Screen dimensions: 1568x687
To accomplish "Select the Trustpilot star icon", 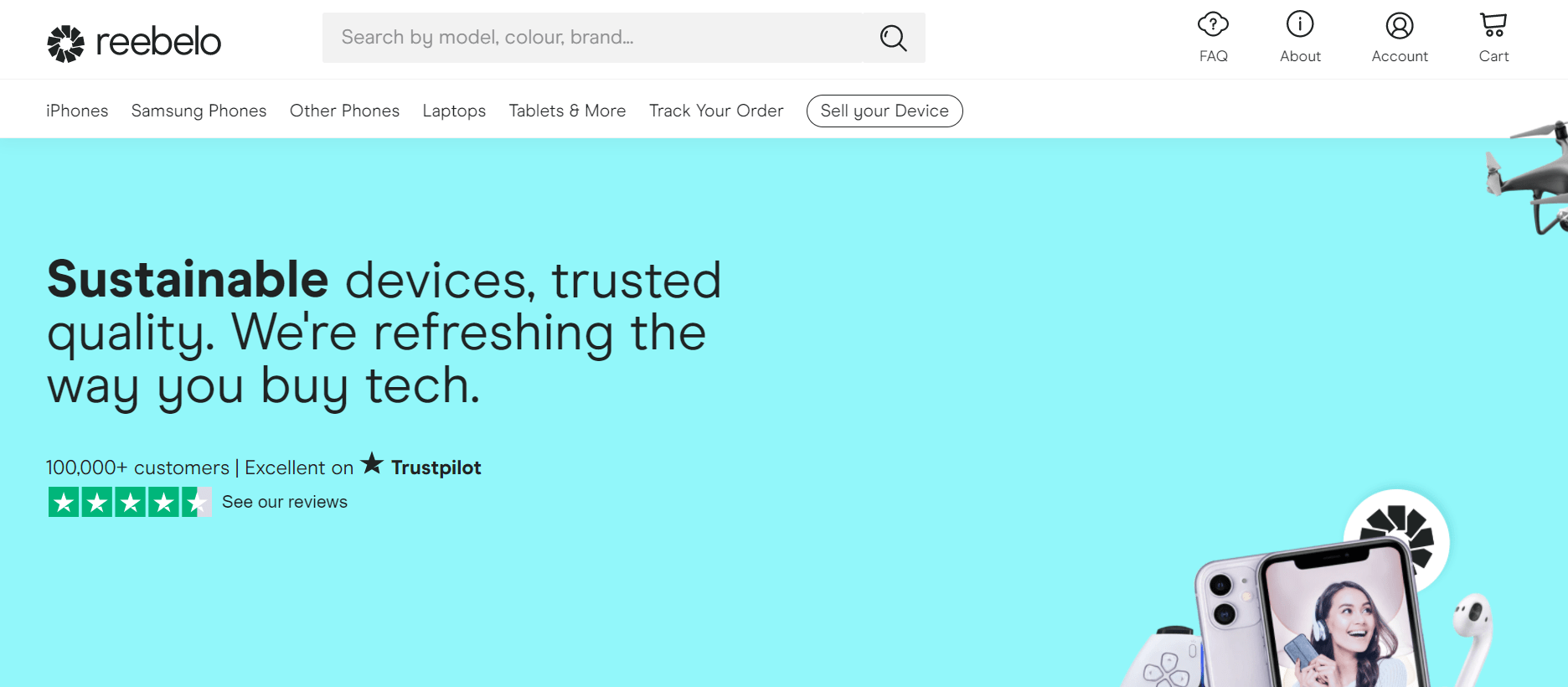I will pyautogui.click(x=372, y=463).
